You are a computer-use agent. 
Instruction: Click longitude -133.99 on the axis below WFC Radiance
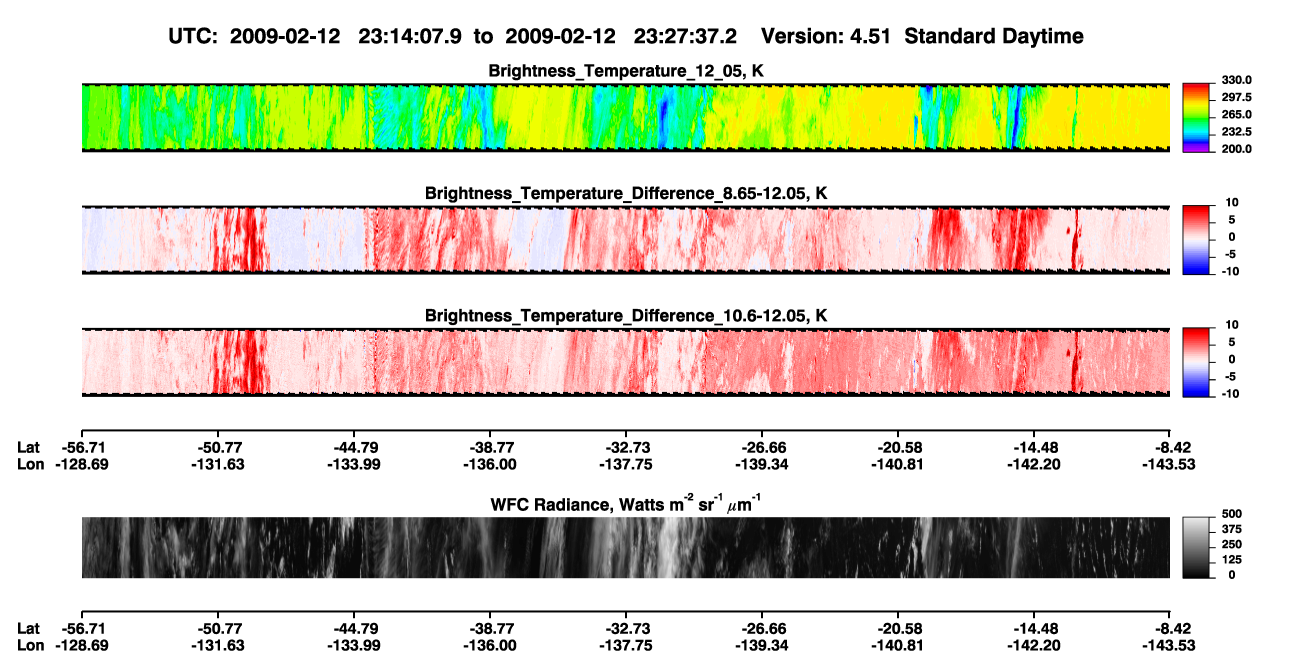tap(353, 645)
